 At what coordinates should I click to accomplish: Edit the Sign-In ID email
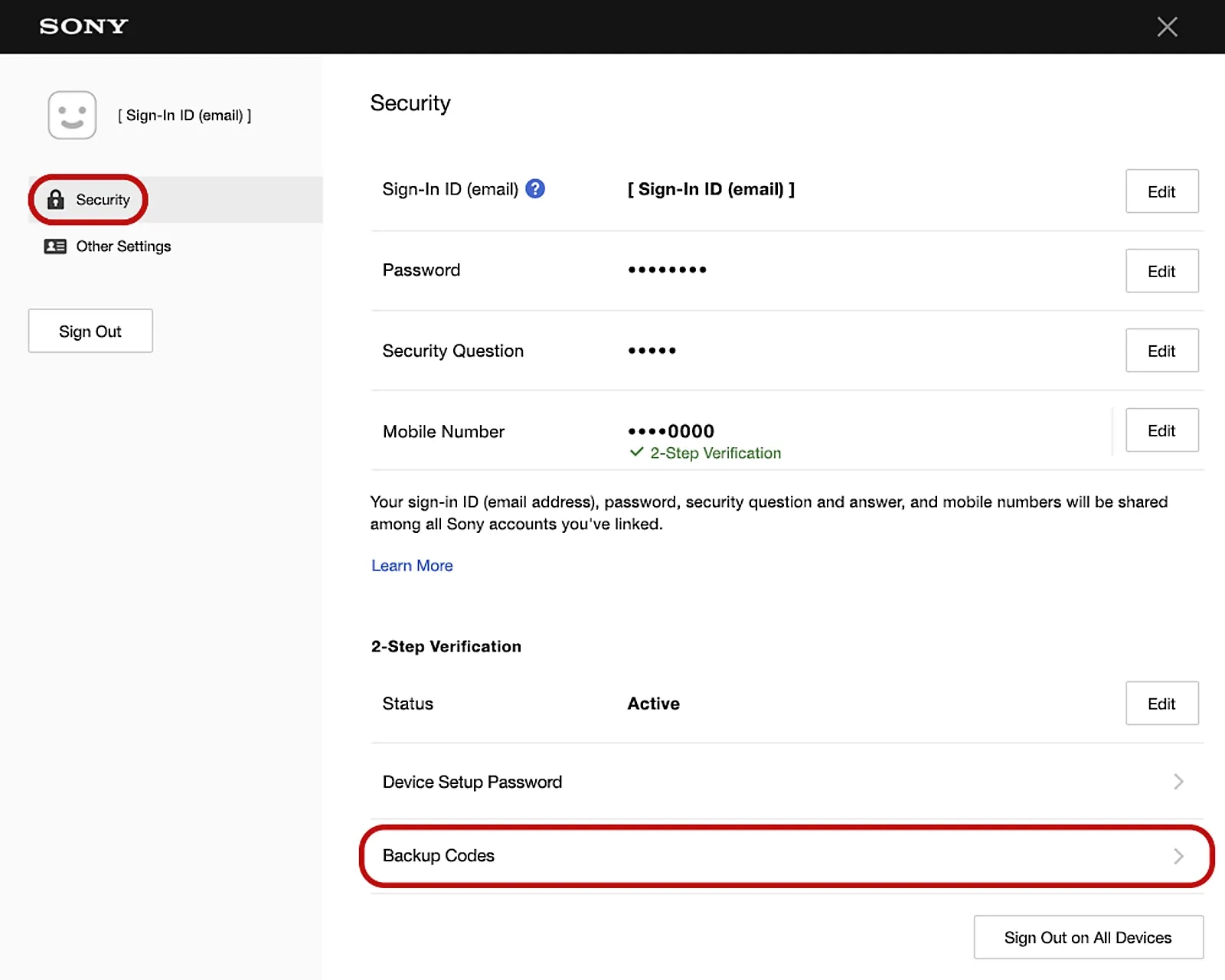click(1161, 191)
